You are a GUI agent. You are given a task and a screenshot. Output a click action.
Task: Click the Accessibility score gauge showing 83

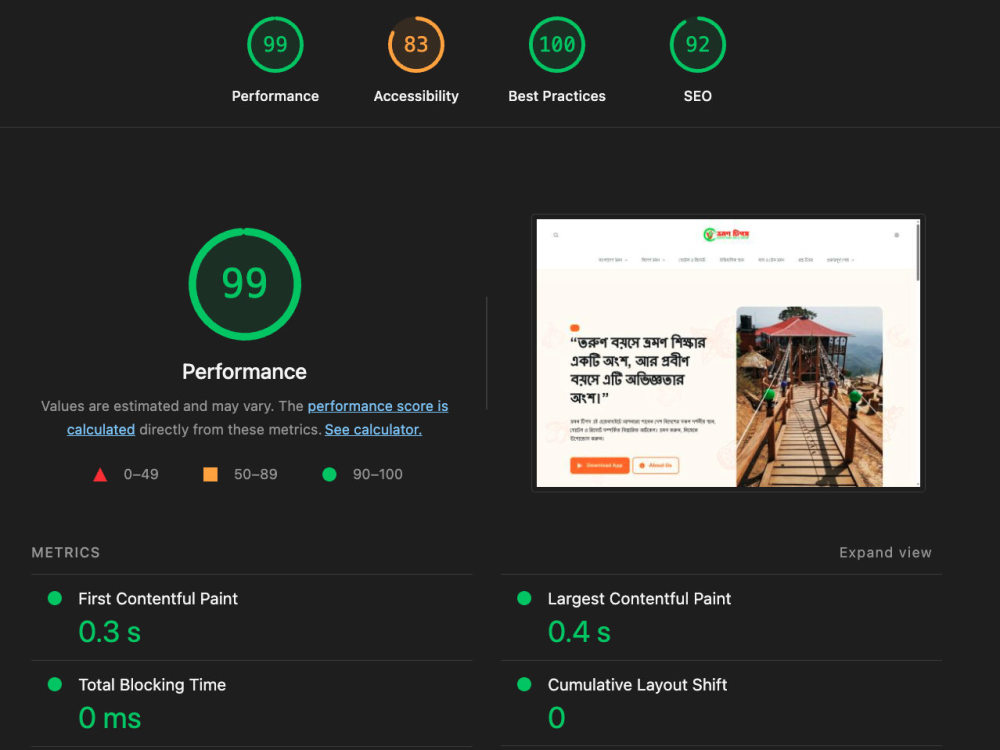click(416, 45)
